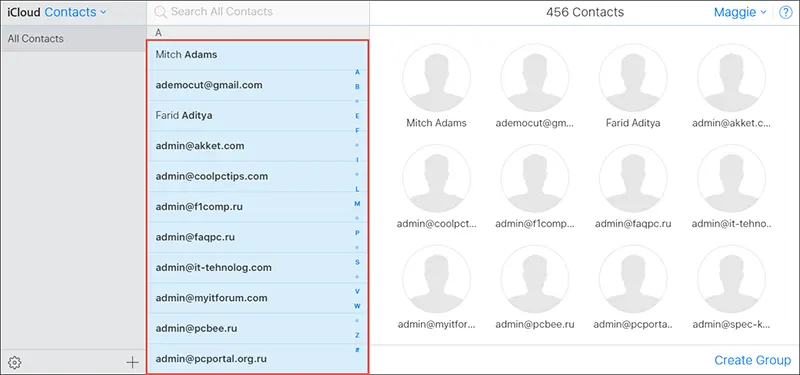Image resolution: width=800 pixels, height=375 pixels.
Task: Jump to # section in alphabet index
Action: coord(357,349)
